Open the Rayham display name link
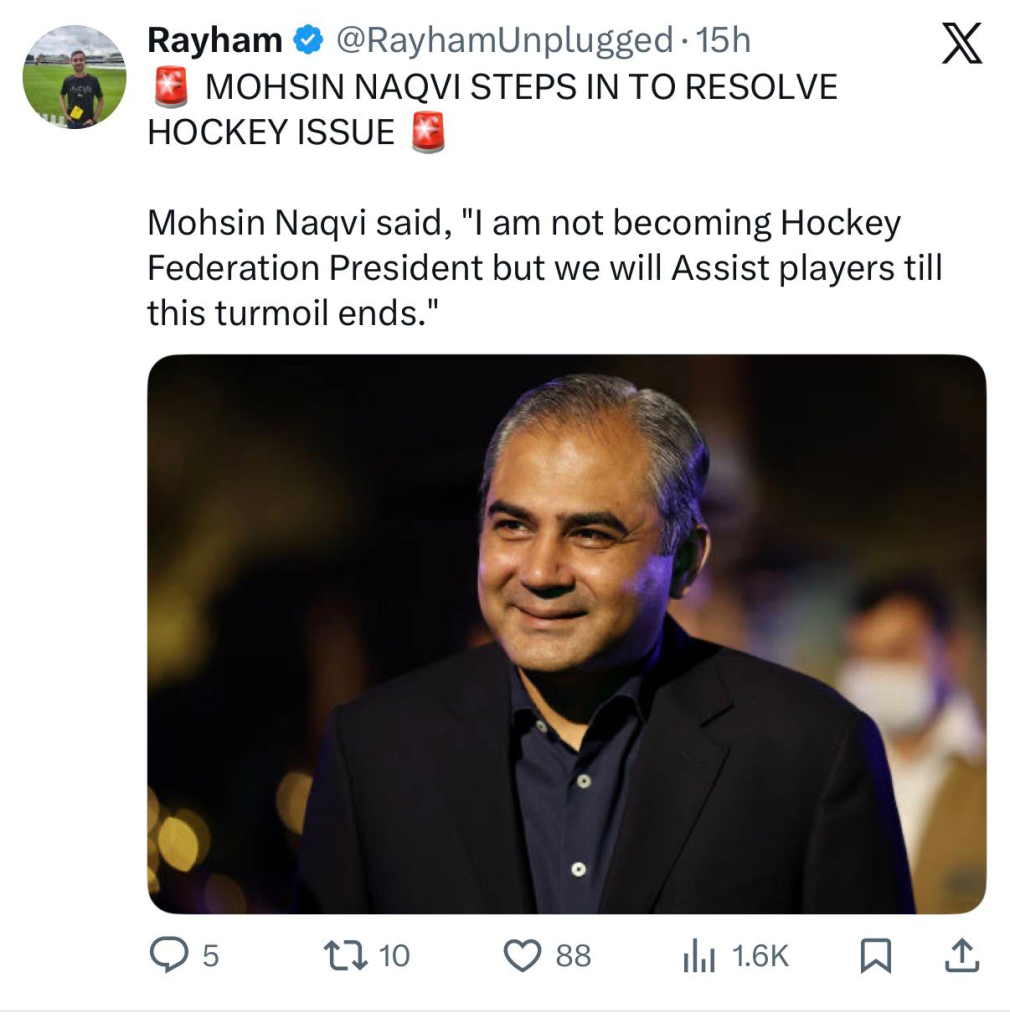The image size is (1010, 1024). point(215,41)
